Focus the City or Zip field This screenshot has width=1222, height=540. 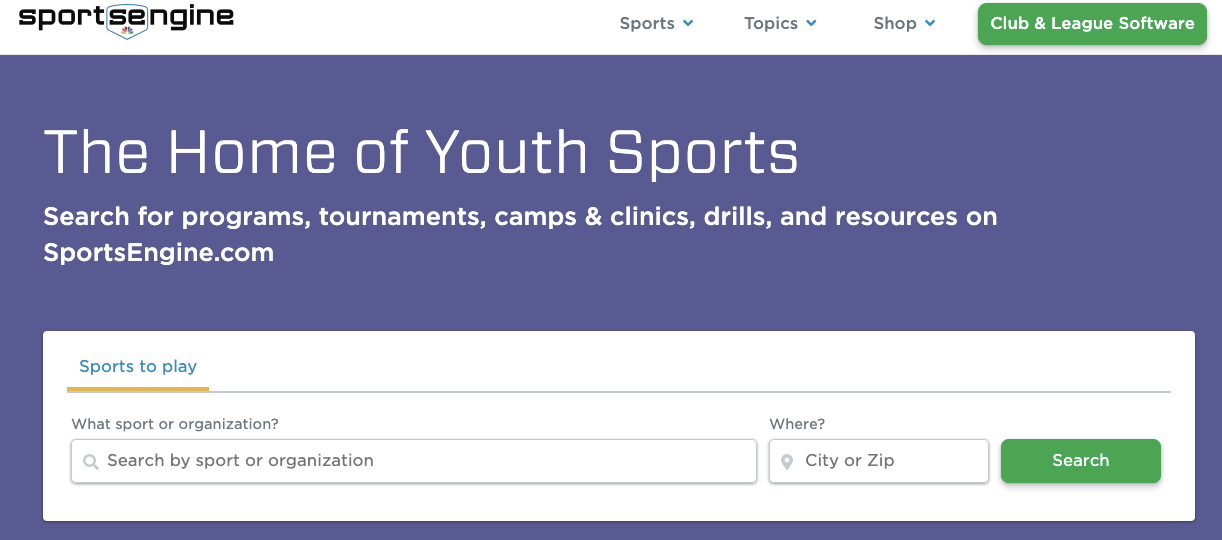point(879,461)
